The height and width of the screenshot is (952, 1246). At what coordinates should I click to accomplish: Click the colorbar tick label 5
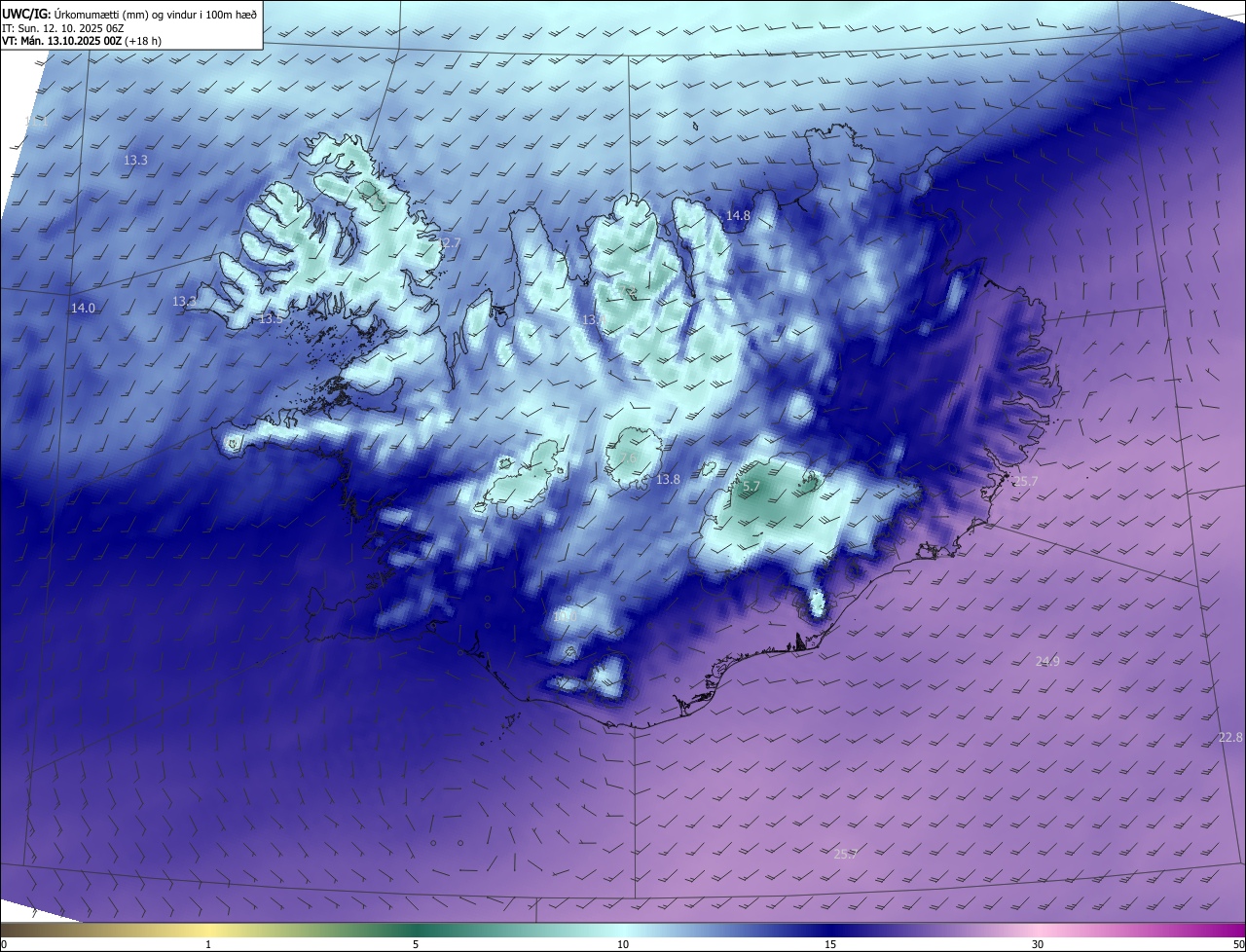tap(416, 944)
